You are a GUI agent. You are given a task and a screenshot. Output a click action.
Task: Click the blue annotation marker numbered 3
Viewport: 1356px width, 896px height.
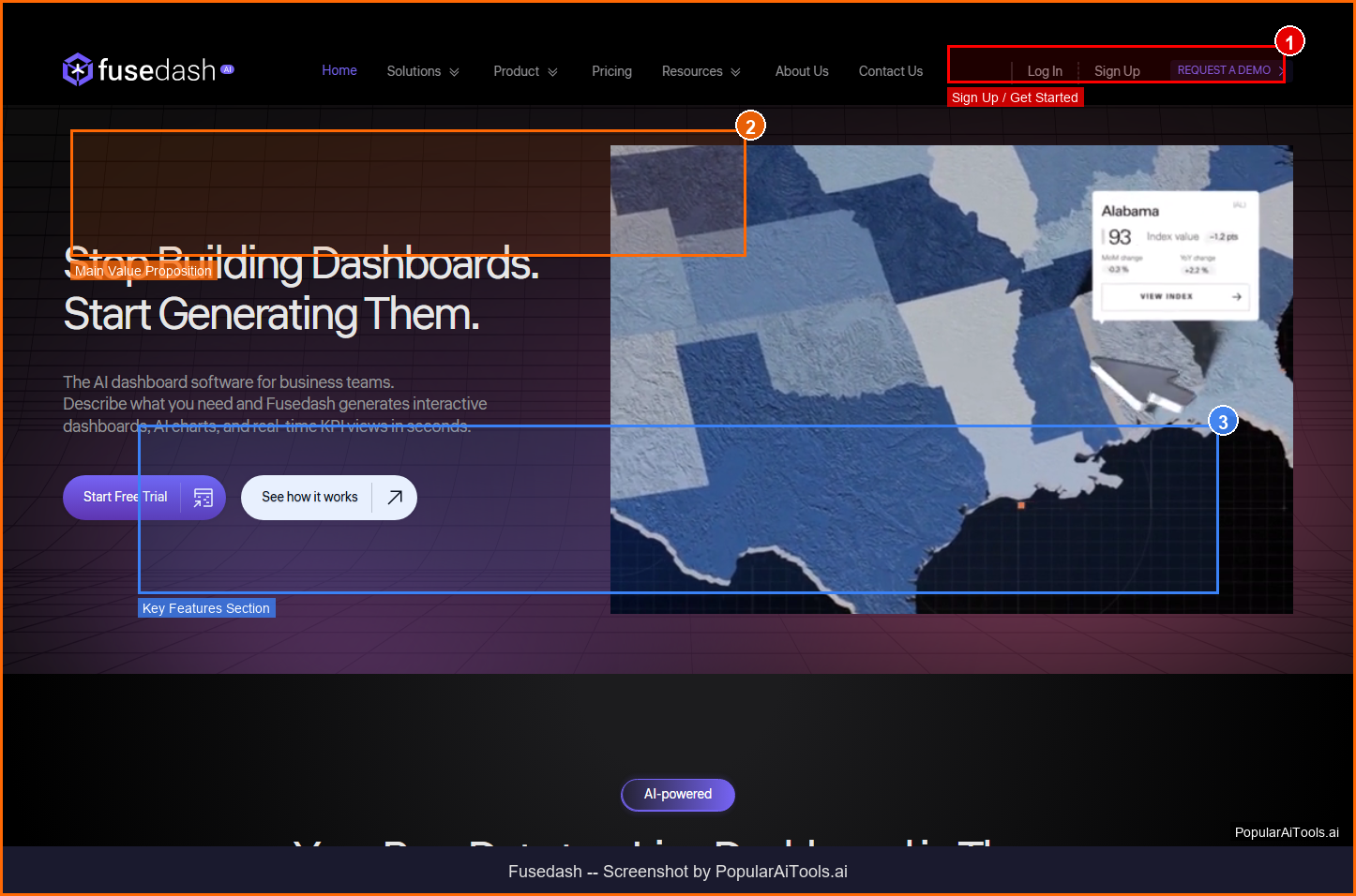click(1223, 422)
